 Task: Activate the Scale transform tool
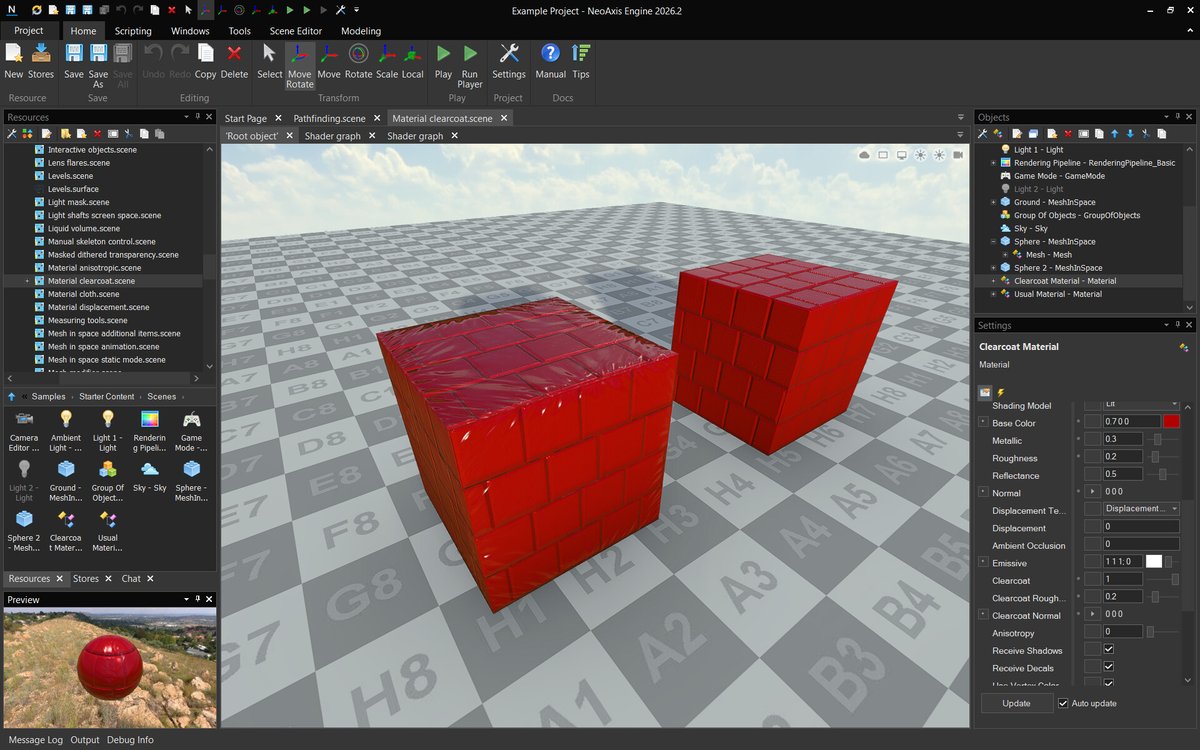pos(387,61)
